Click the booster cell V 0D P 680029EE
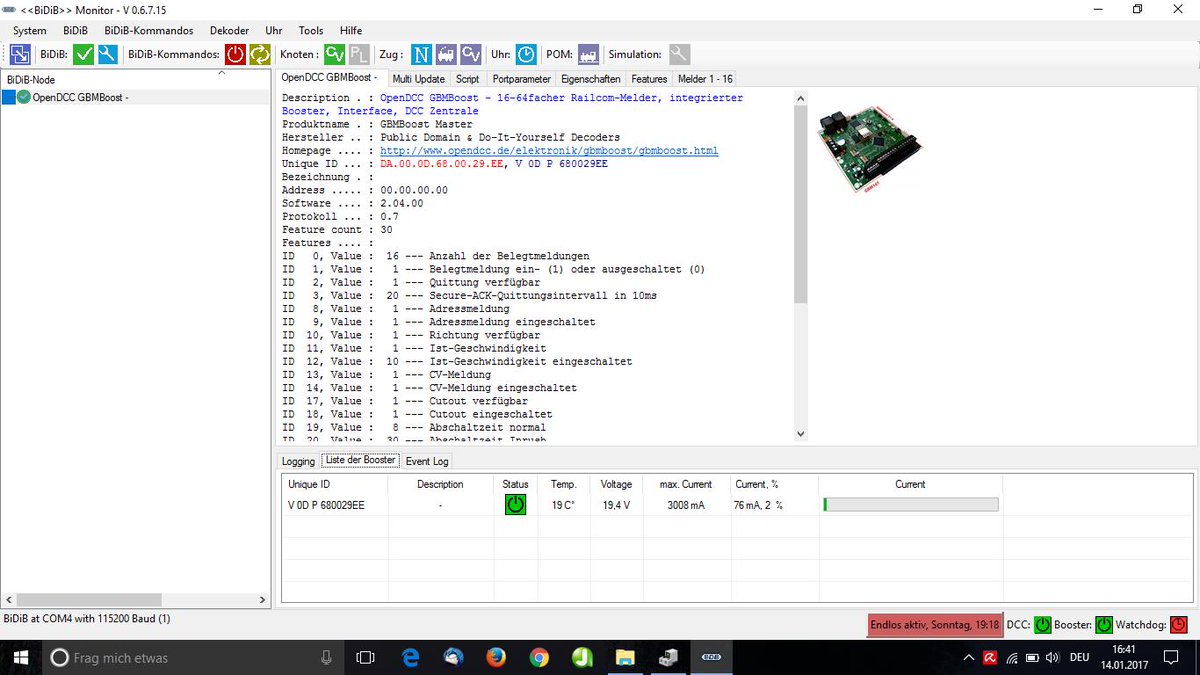The height and width of the screenshot is (675, 1200). (326, 505)
